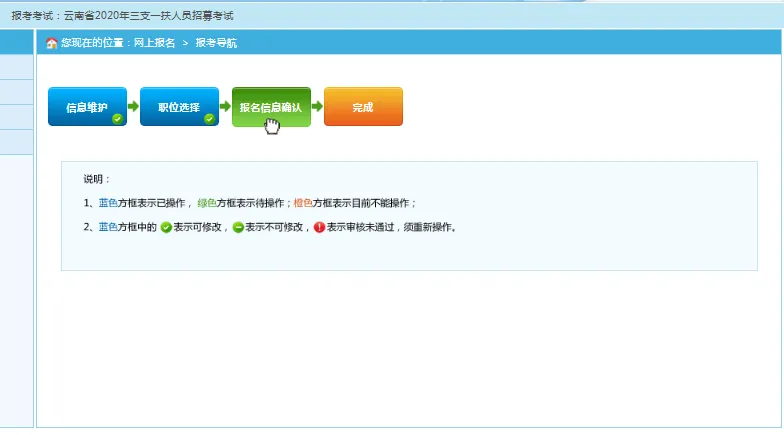Open the 报考导航 breadcrumb link
This screenshot has width=784, height=435.
[216, 43]
